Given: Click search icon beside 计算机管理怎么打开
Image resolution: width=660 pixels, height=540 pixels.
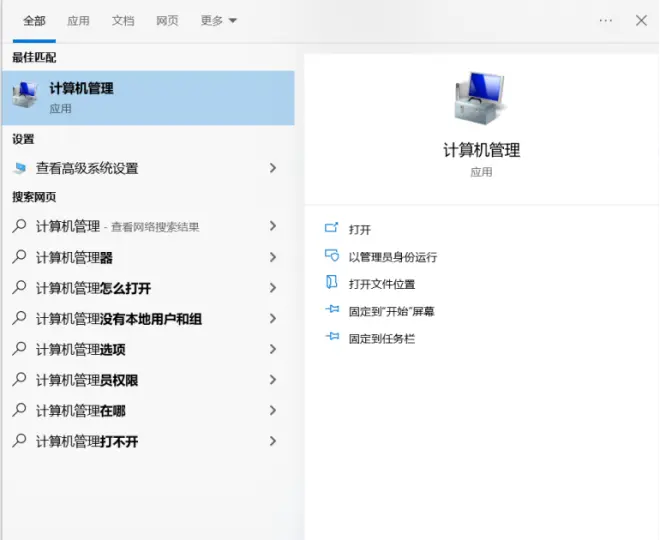Looking at the screenshot, I should [x=19, y=287].
